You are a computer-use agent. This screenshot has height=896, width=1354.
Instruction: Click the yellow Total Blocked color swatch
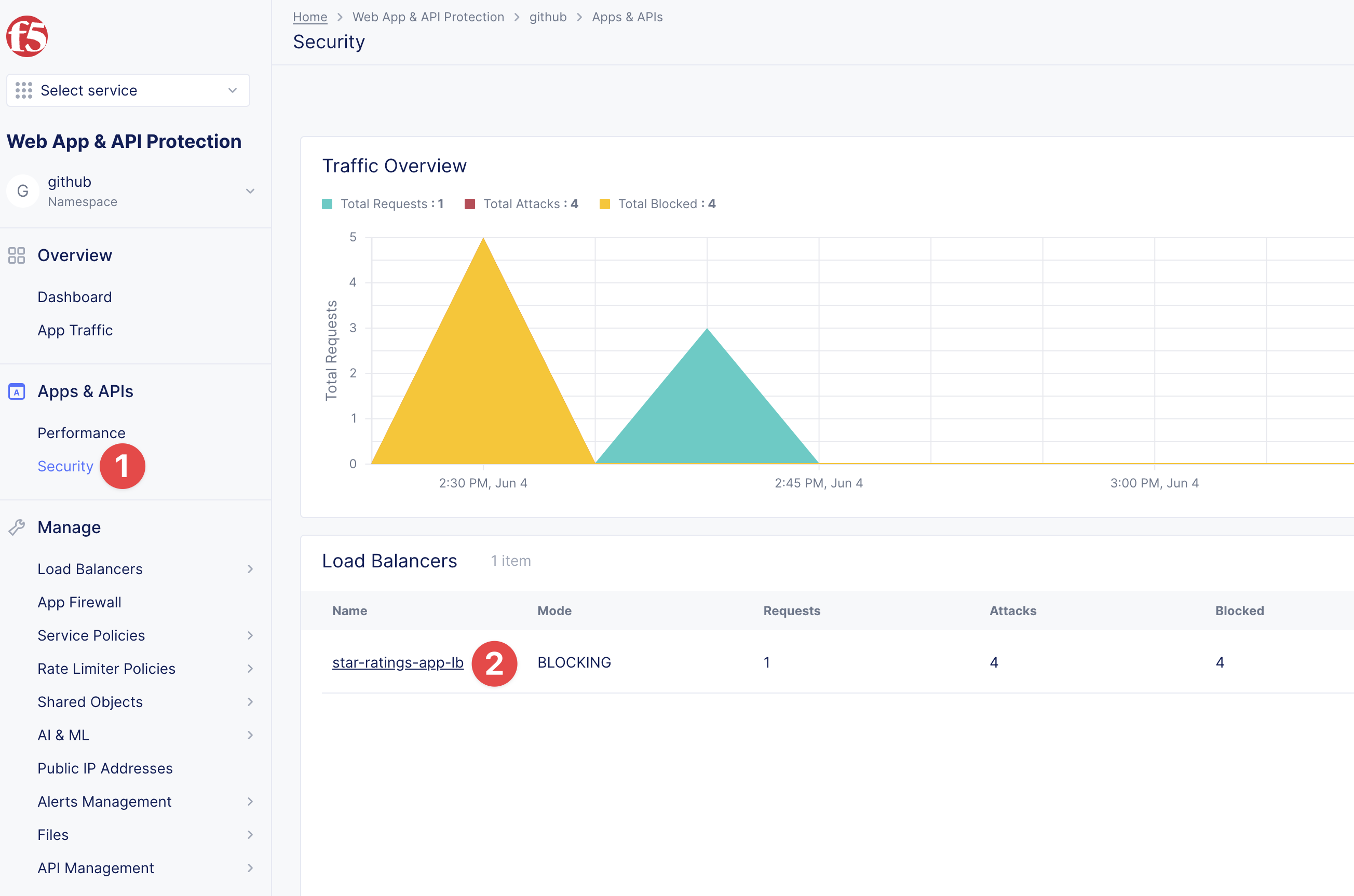click(x=604, y=204)
